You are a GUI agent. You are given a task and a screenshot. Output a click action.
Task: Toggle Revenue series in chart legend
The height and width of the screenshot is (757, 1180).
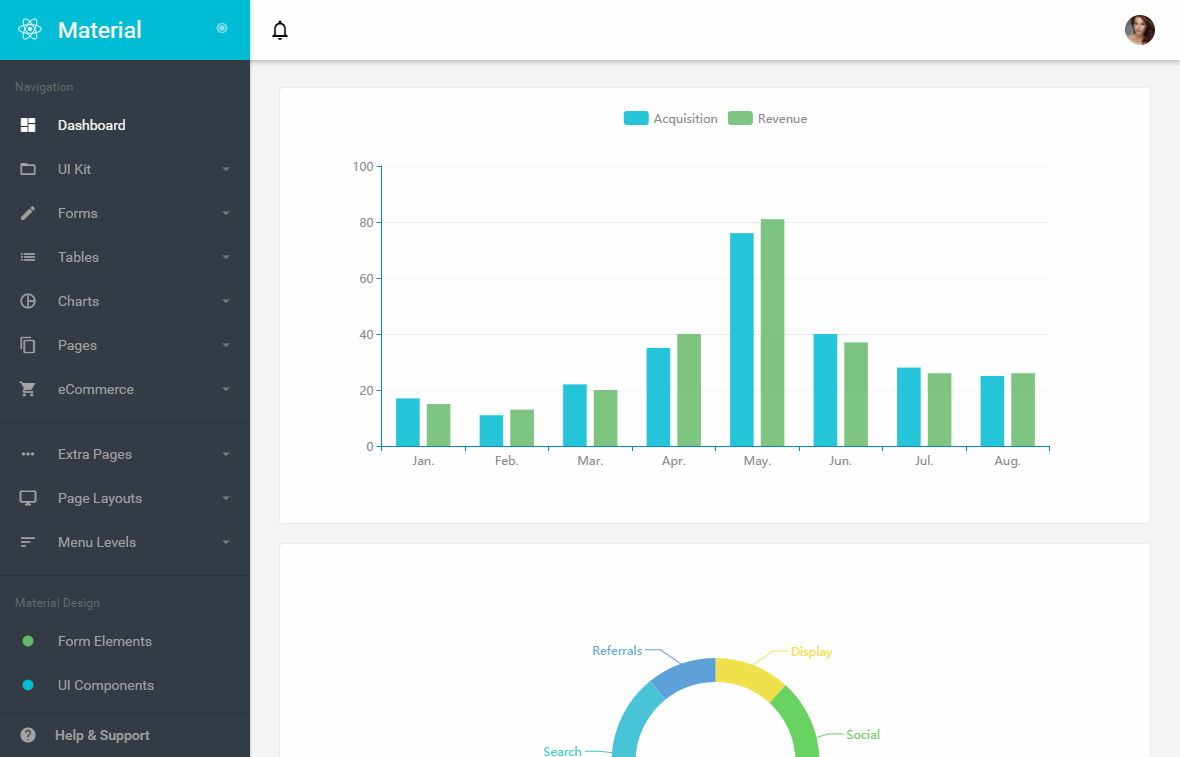point(767,118)
